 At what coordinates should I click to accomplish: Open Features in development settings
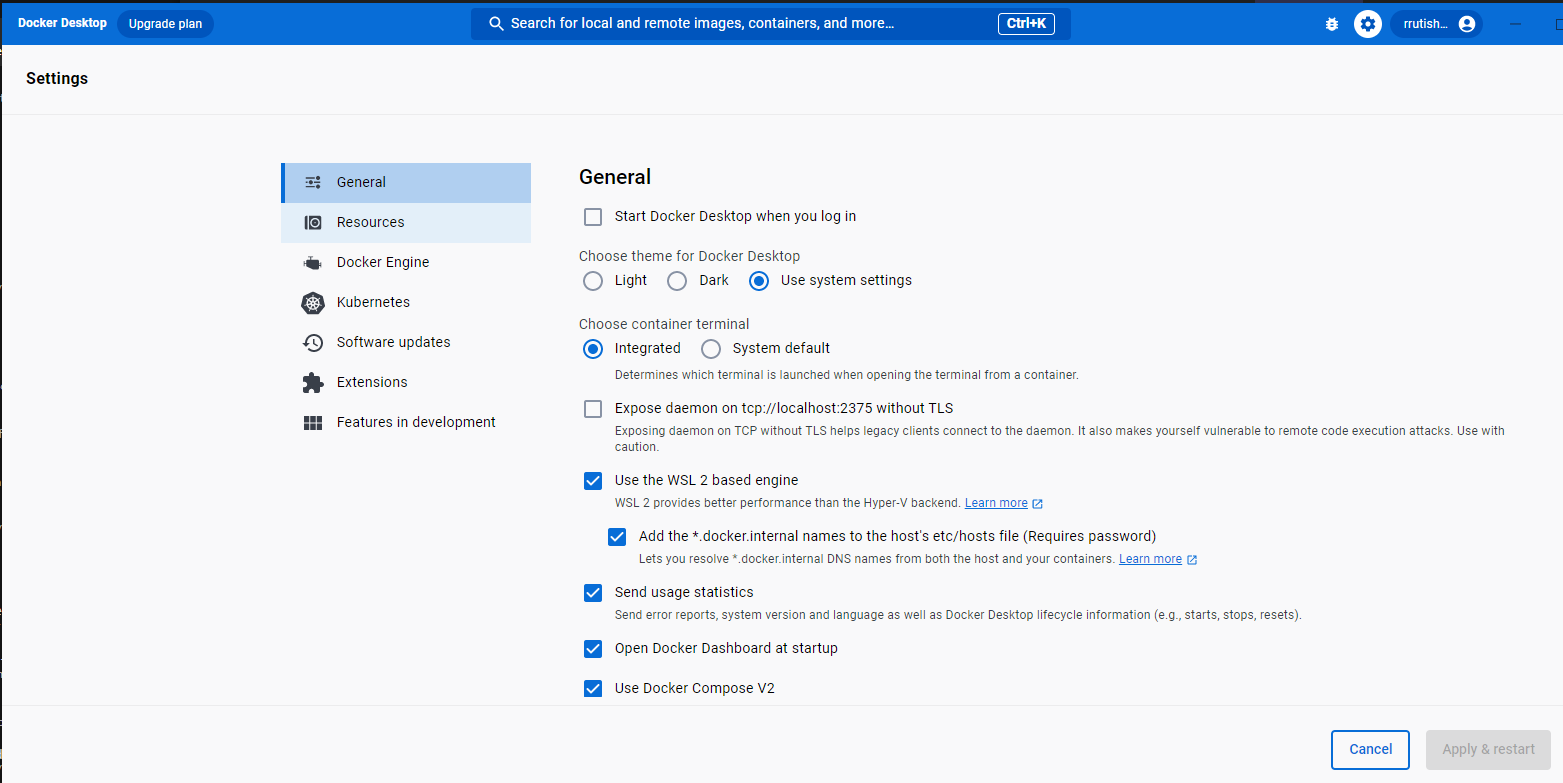pos(415,422)
